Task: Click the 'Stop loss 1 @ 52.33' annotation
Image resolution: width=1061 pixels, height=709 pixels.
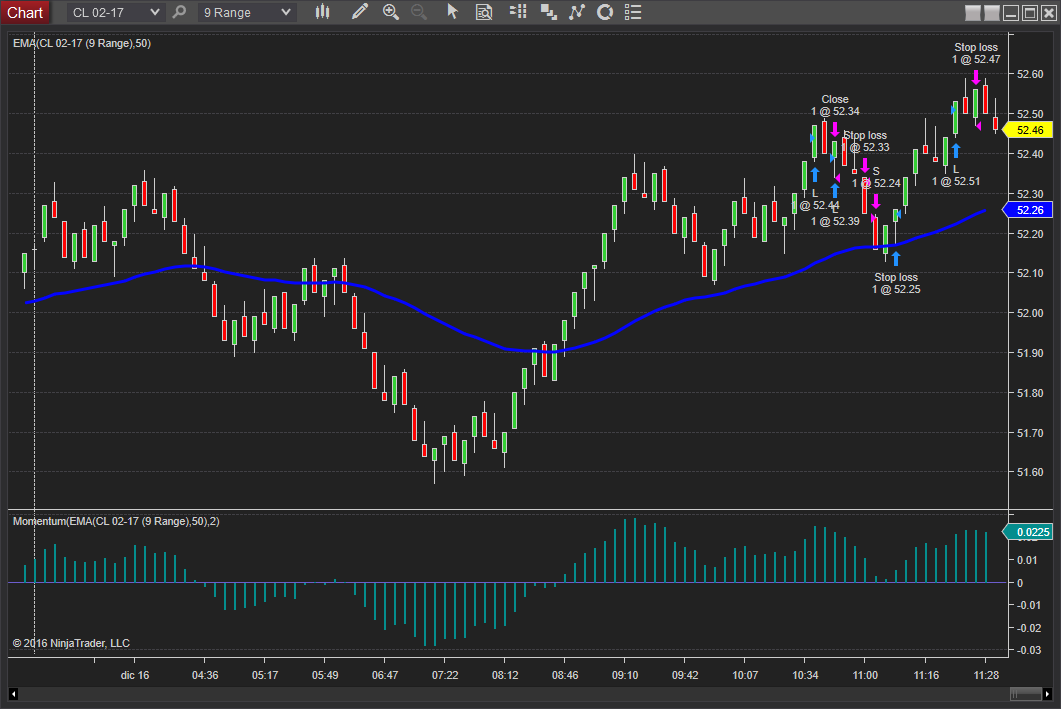Action: pos(865,141)
